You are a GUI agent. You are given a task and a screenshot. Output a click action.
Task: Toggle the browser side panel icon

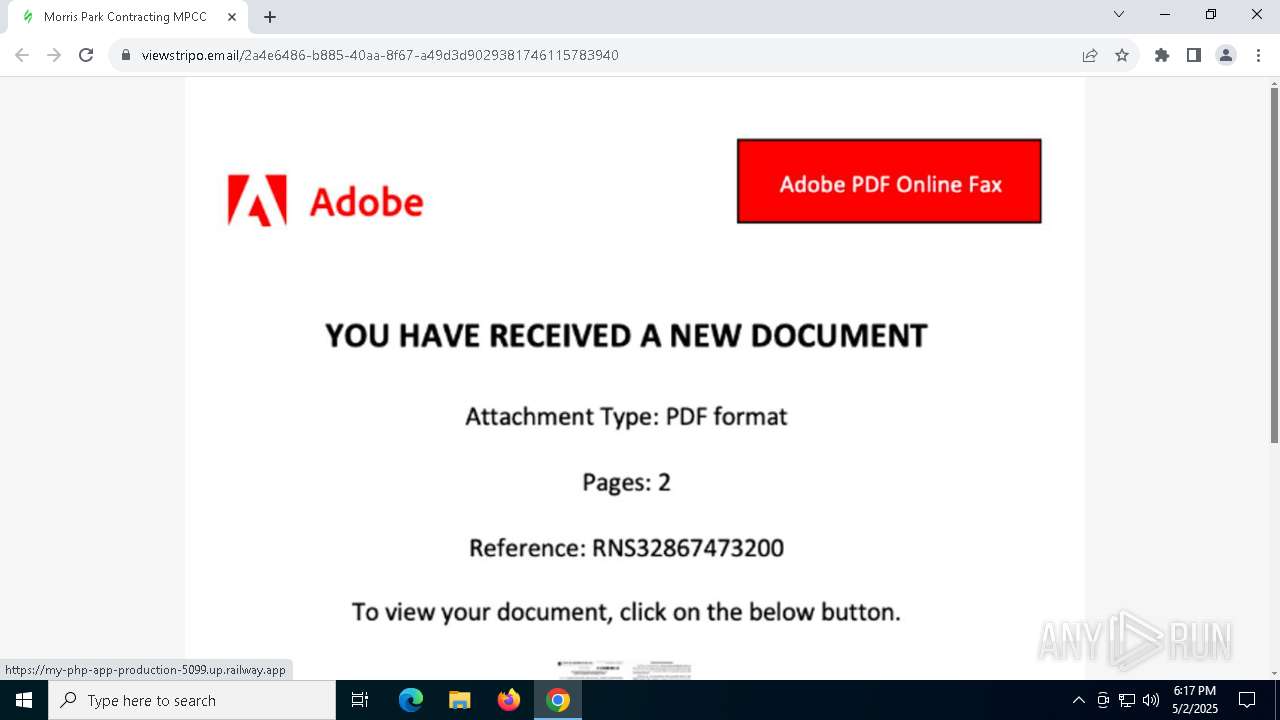(1194, 55)
